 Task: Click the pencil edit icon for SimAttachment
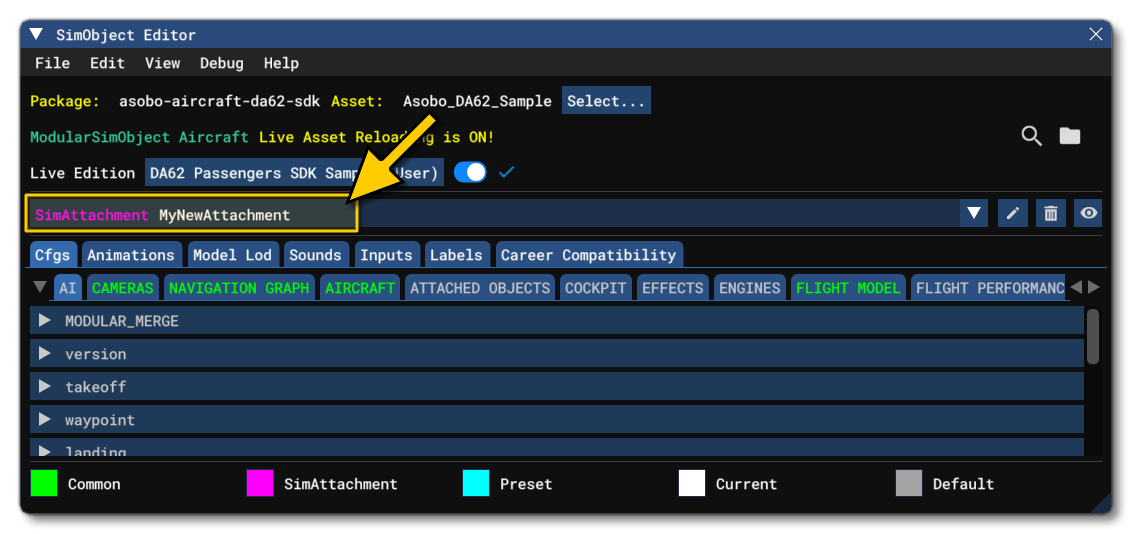pyautogui.click(x=1012, y=213)
